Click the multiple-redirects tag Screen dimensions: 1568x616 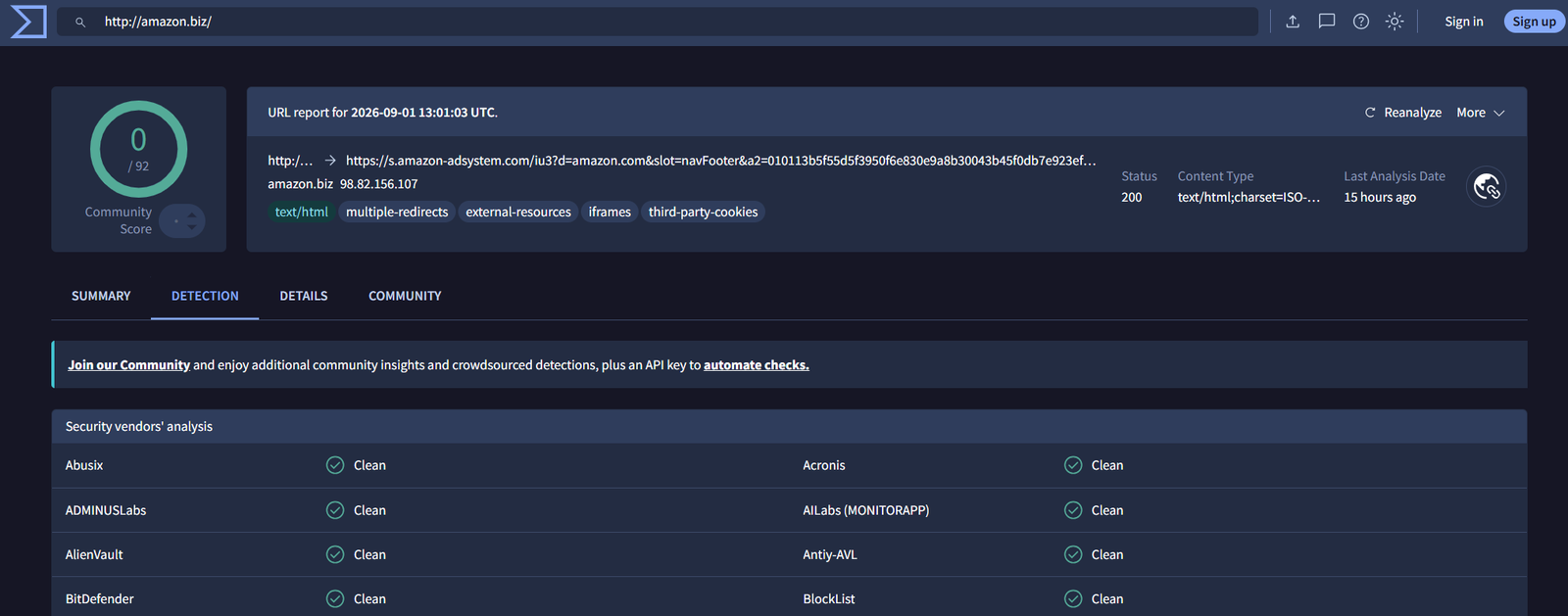point(397,212)
